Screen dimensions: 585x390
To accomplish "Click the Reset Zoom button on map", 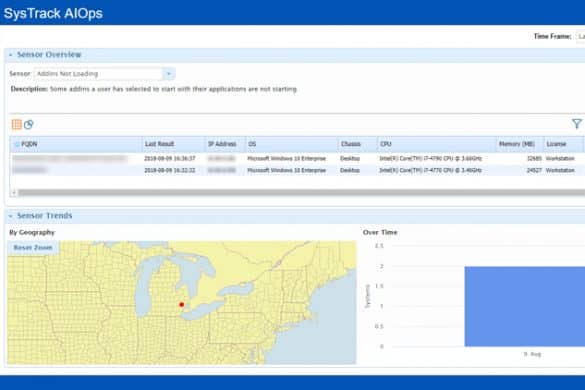I will (33, 248).
